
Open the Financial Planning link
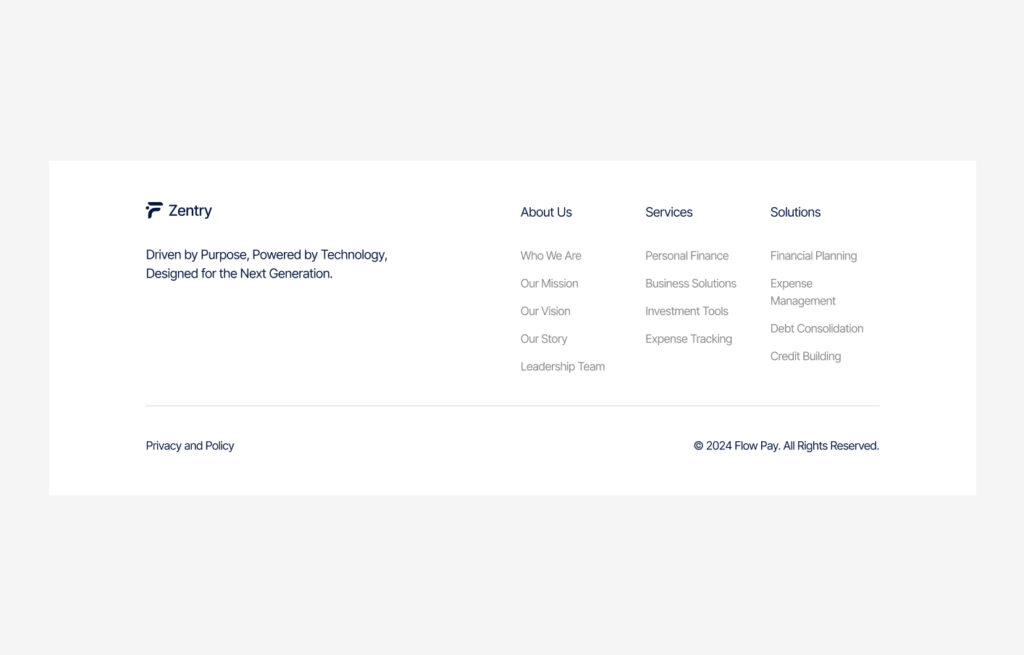coord(813,256)
